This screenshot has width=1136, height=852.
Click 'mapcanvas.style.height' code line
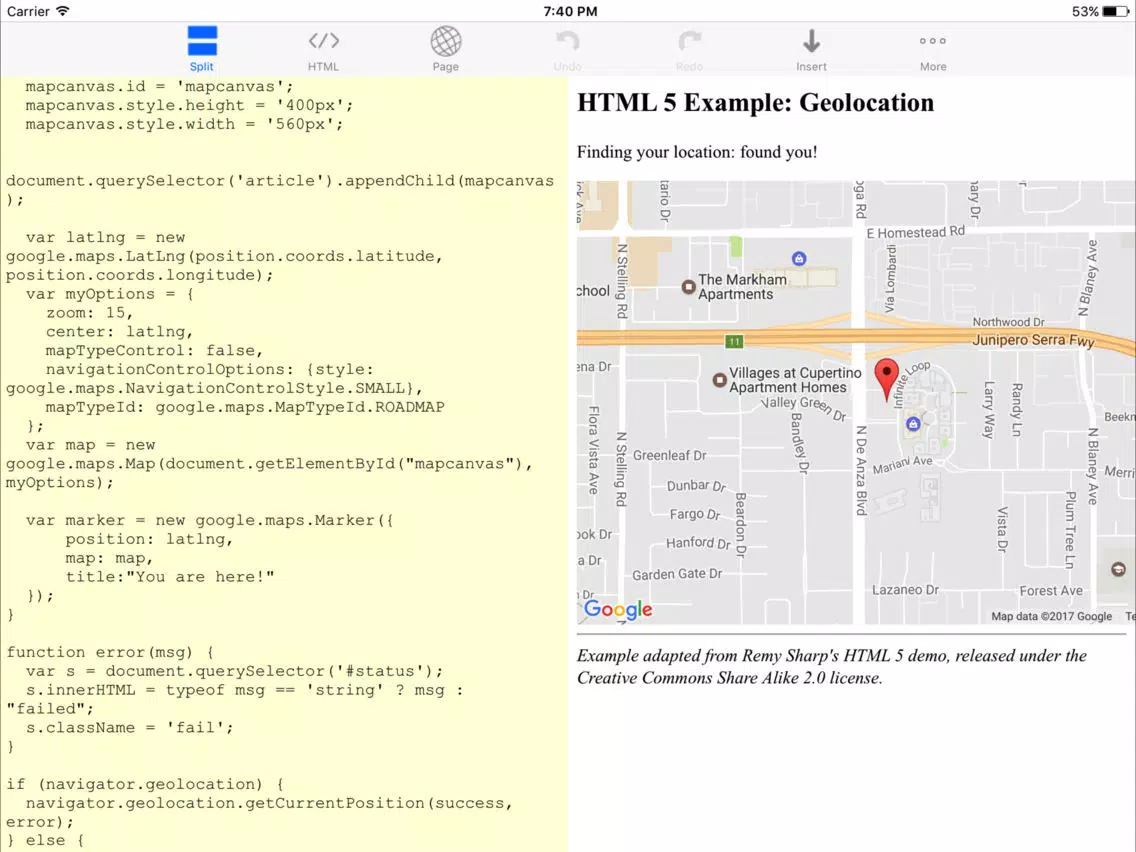point(189,105)
